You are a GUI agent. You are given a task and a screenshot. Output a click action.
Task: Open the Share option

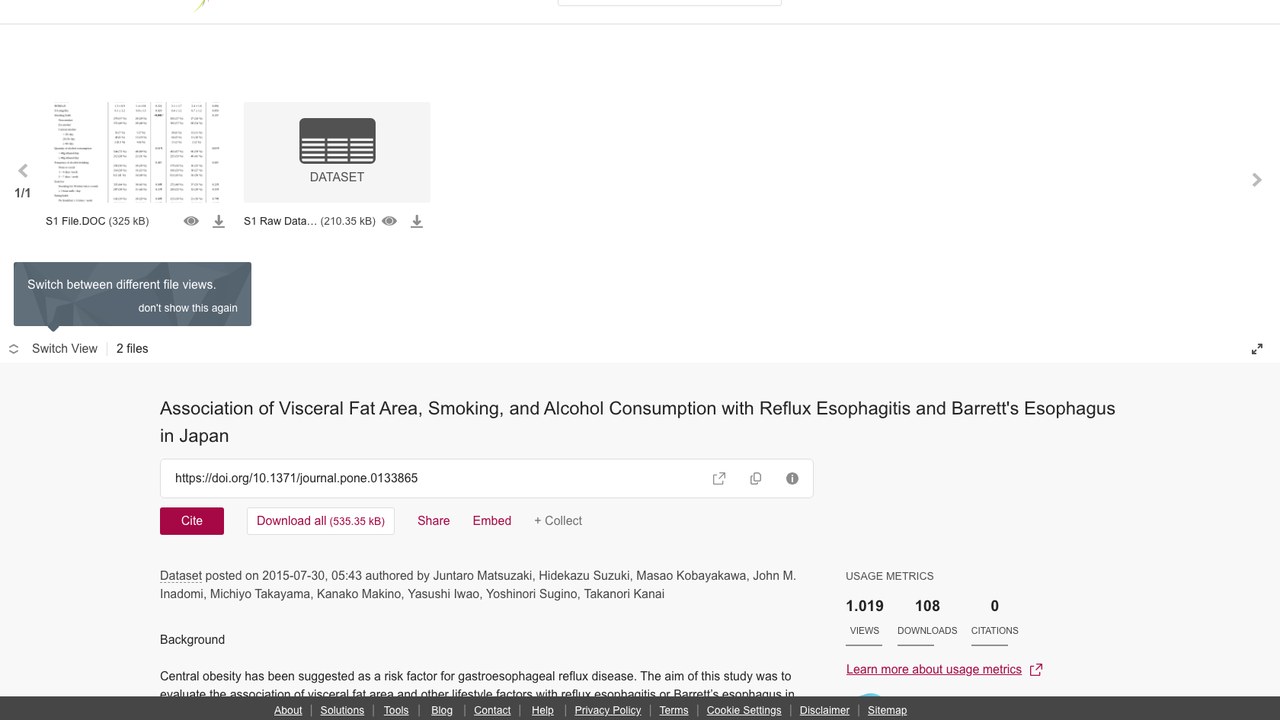(x=434, y=521)
